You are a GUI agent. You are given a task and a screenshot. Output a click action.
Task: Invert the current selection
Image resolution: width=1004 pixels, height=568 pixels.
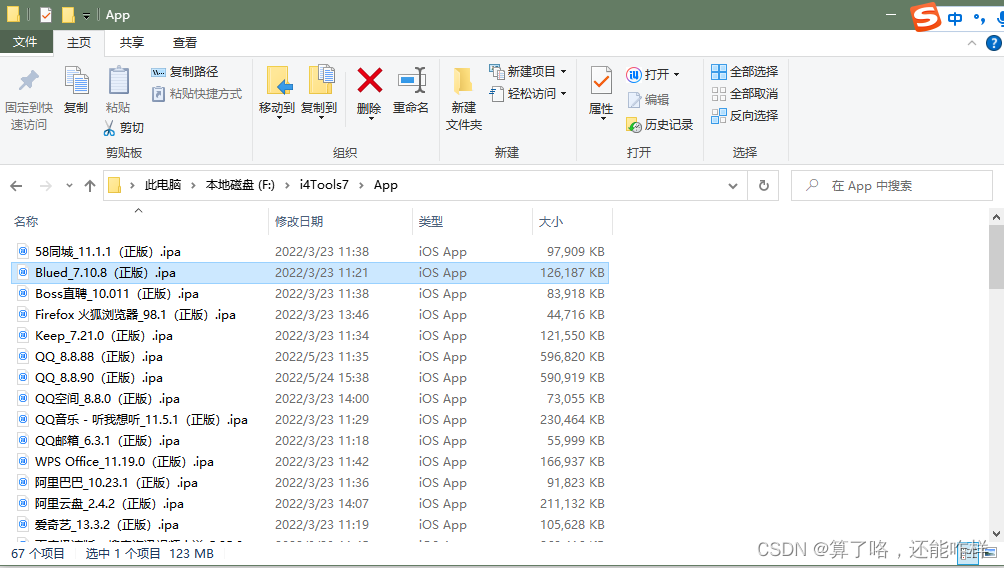(x=745, y=115)
